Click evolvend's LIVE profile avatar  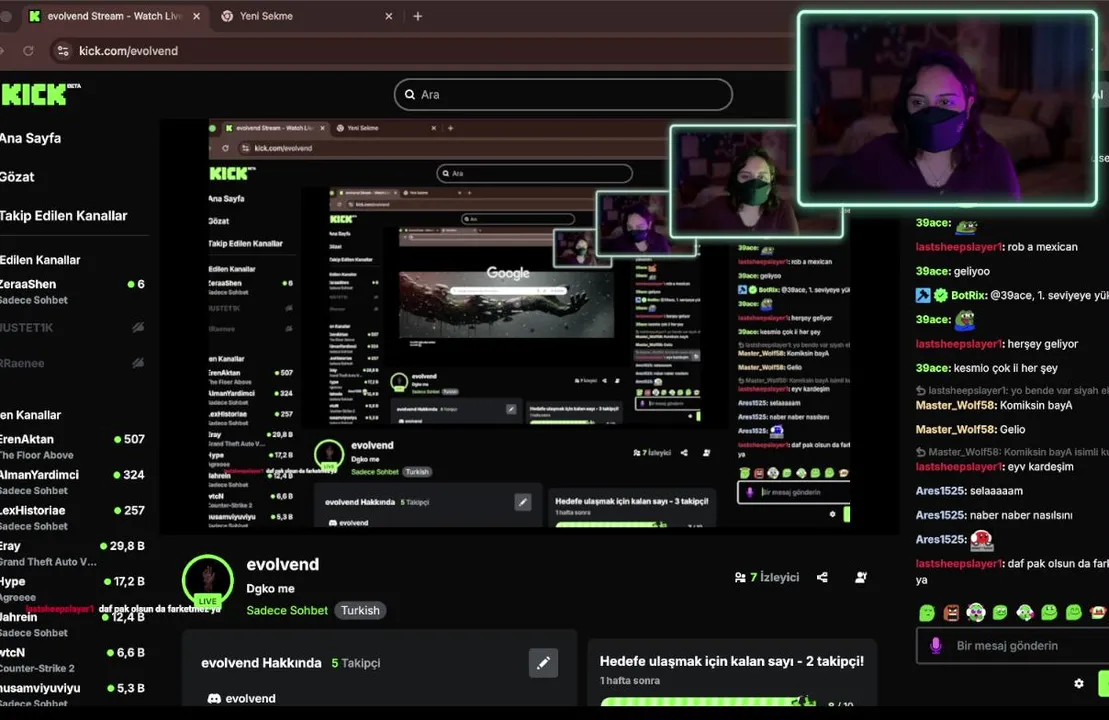coord(208,580)
